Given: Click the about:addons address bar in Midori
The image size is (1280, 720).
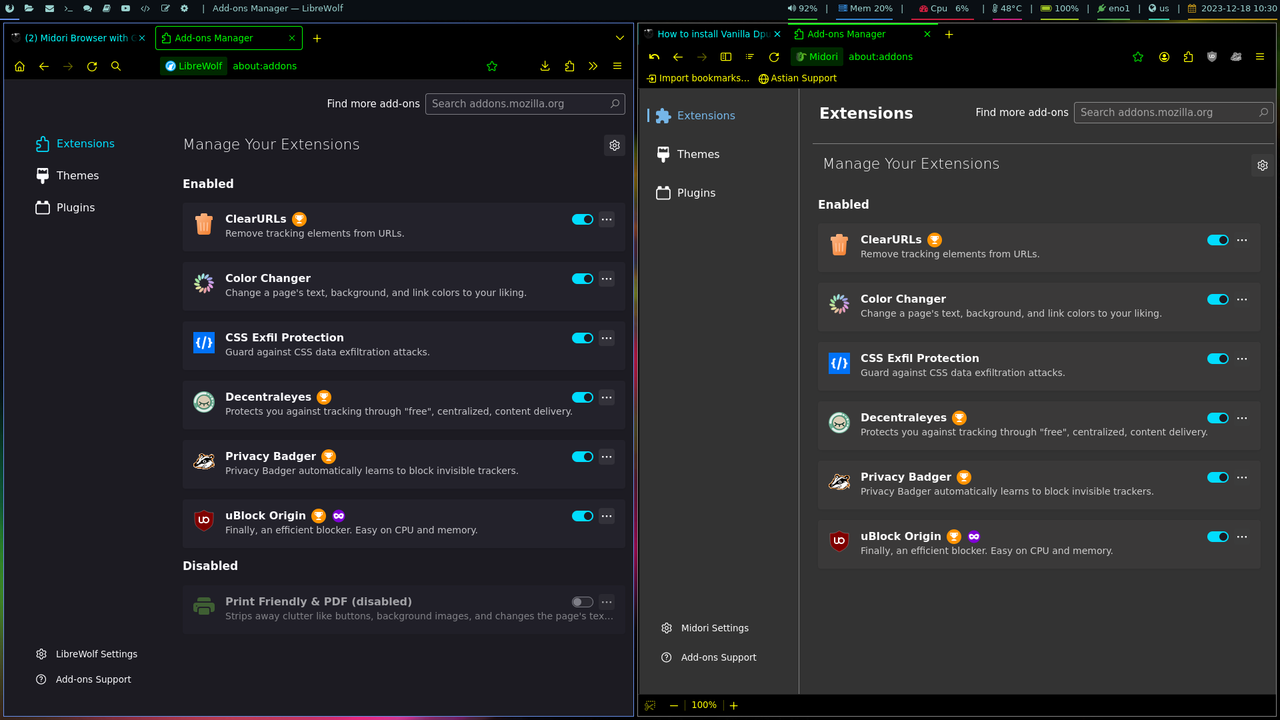Looking at the screenshot, I should (880, 57).
